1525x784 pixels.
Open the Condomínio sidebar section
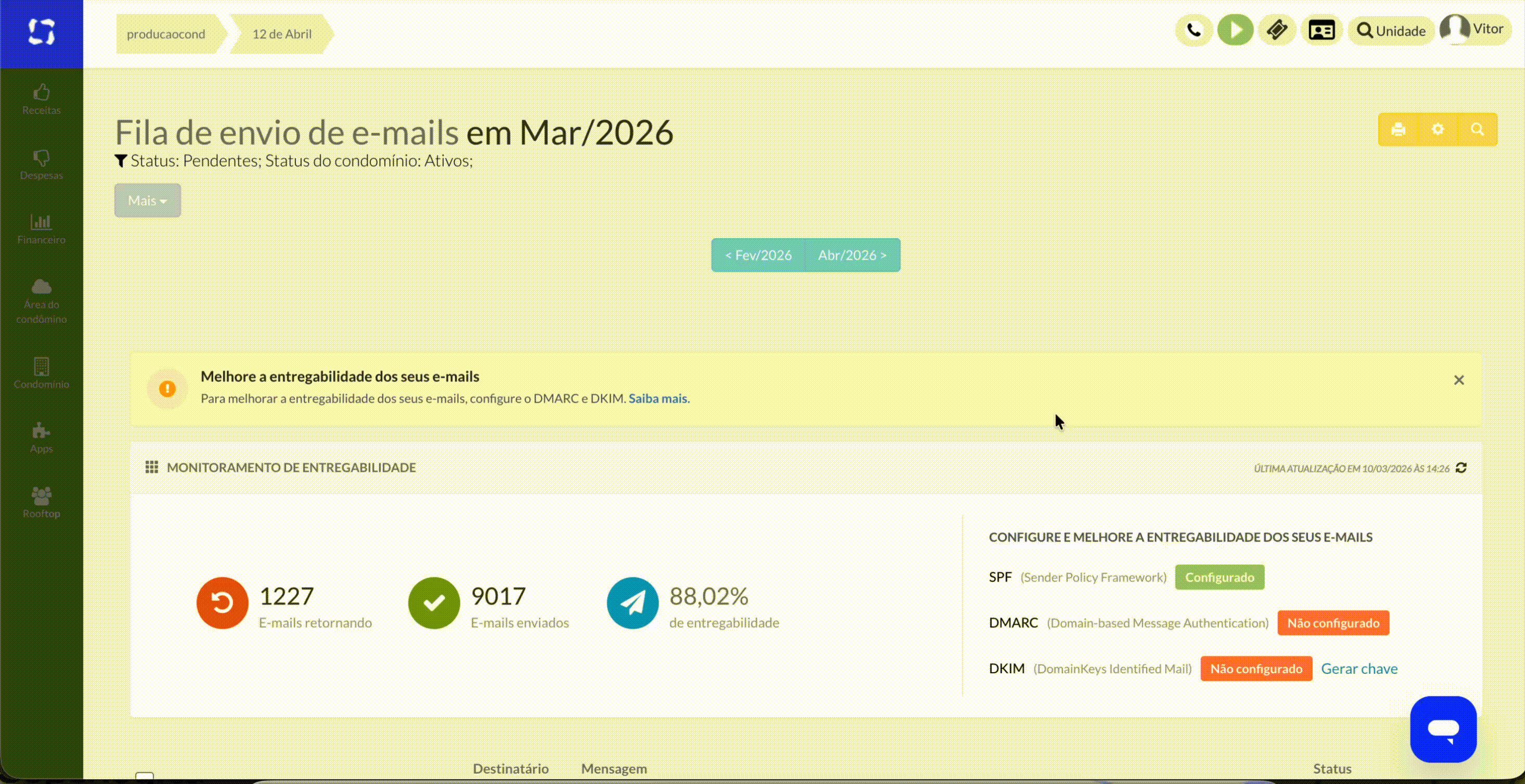42,373
